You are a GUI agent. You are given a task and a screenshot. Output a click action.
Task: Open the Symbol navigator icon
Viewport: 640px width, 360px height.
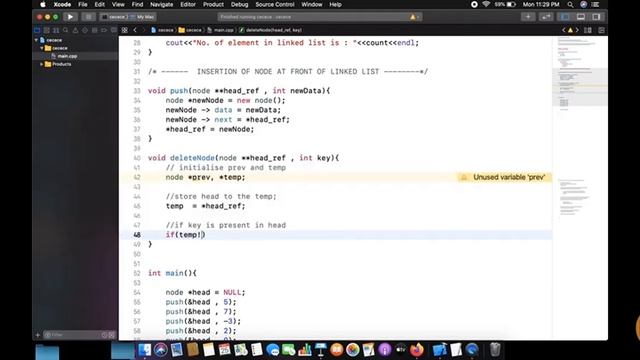[x=56, y=30]
